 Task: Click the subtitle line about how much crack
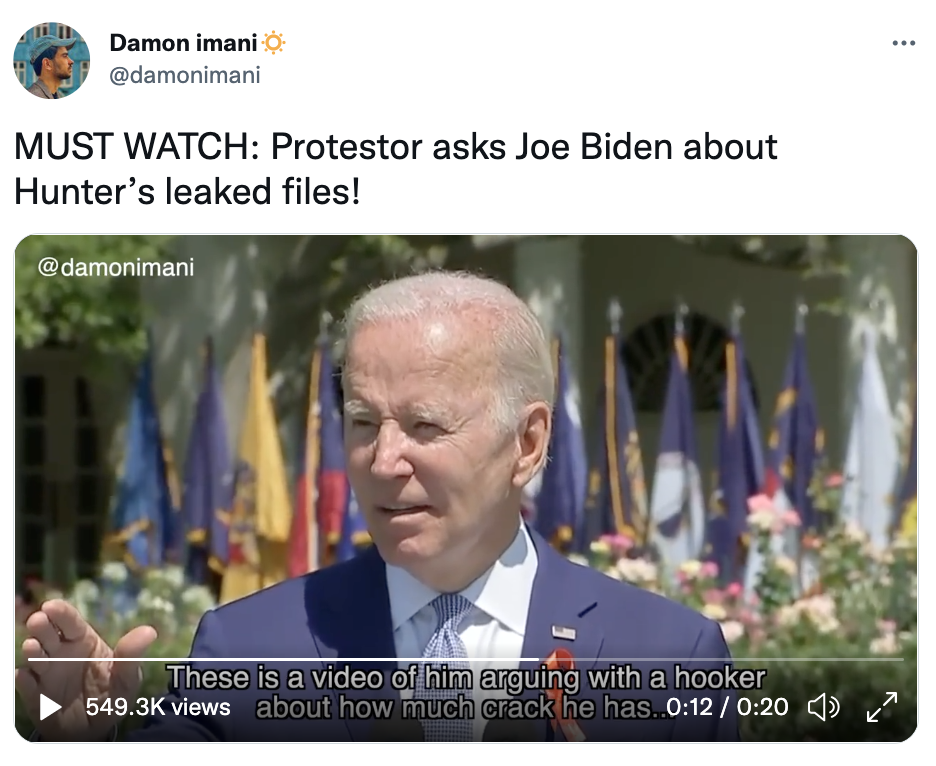tap(461, 708)
